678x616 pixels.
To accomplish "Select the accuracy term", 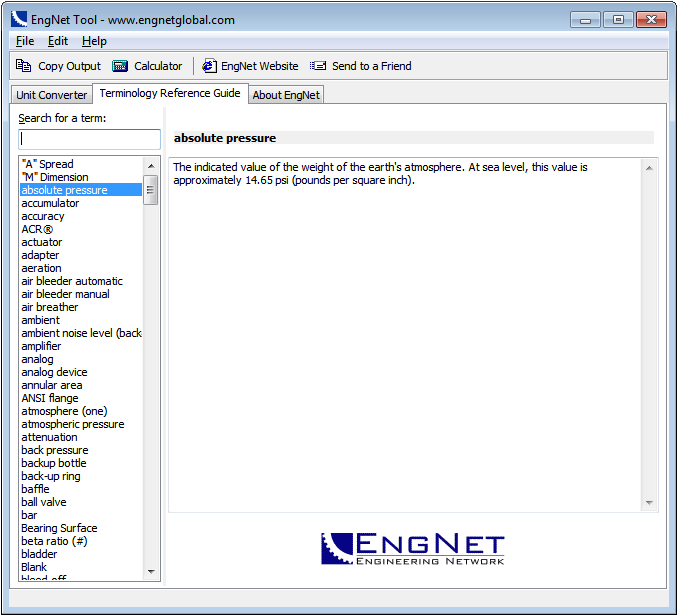I will [81, 216].
